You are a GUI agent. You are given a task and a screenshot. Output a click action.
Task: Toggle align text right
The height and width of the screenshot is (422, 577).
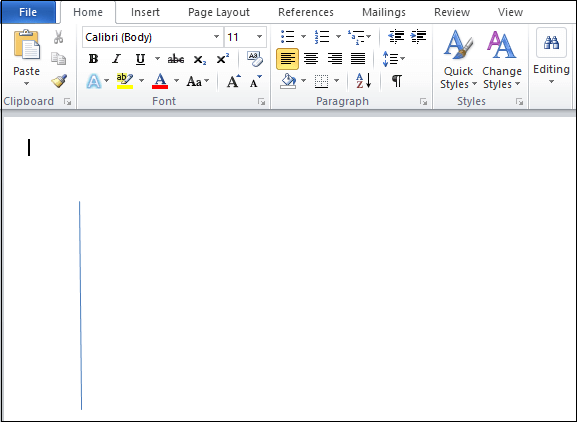point(334,58)
